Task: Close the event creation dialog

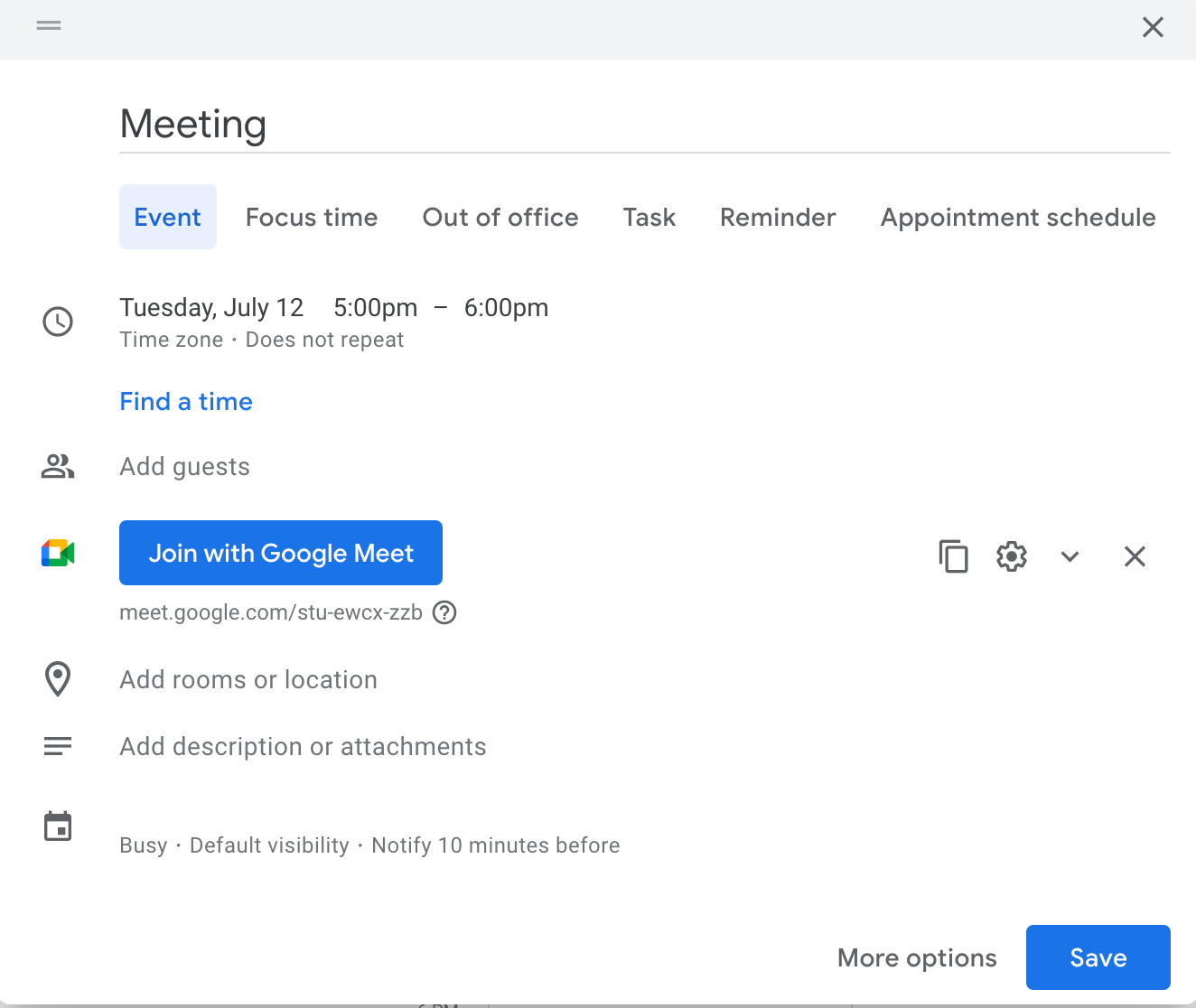Action: tap(1153, 27)
